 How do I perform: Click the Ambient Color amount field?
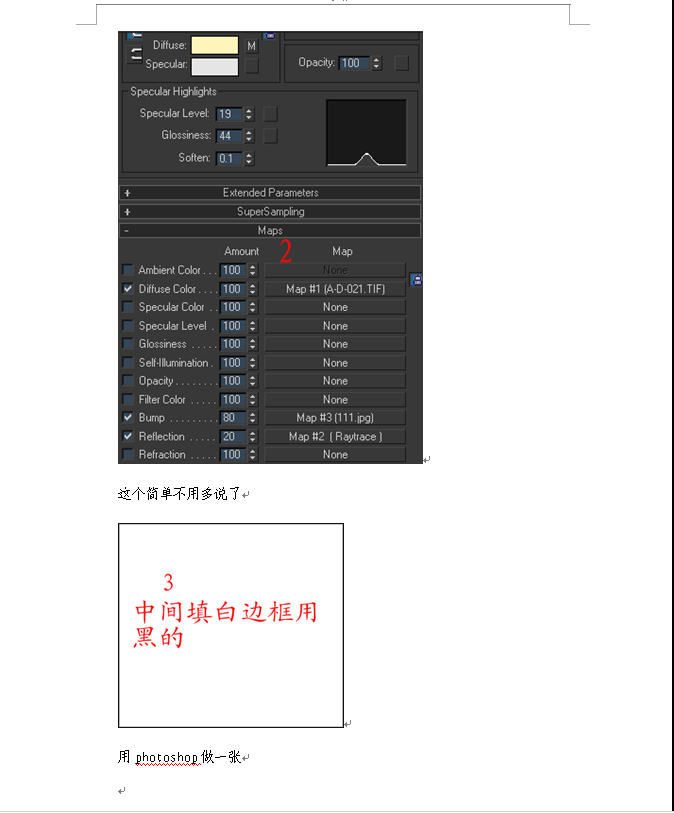[x=233, y=270]
